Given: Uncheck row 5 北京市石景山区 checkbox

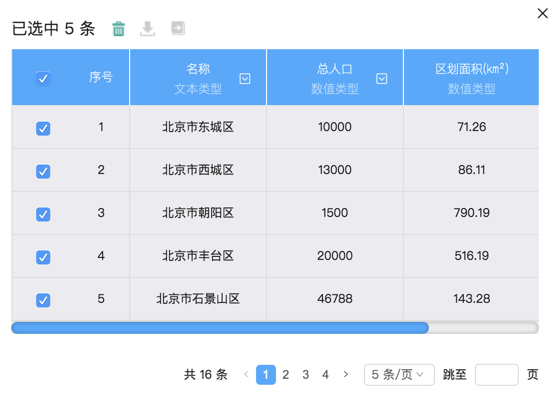Looking at the screenshot, I should [43, 300].
